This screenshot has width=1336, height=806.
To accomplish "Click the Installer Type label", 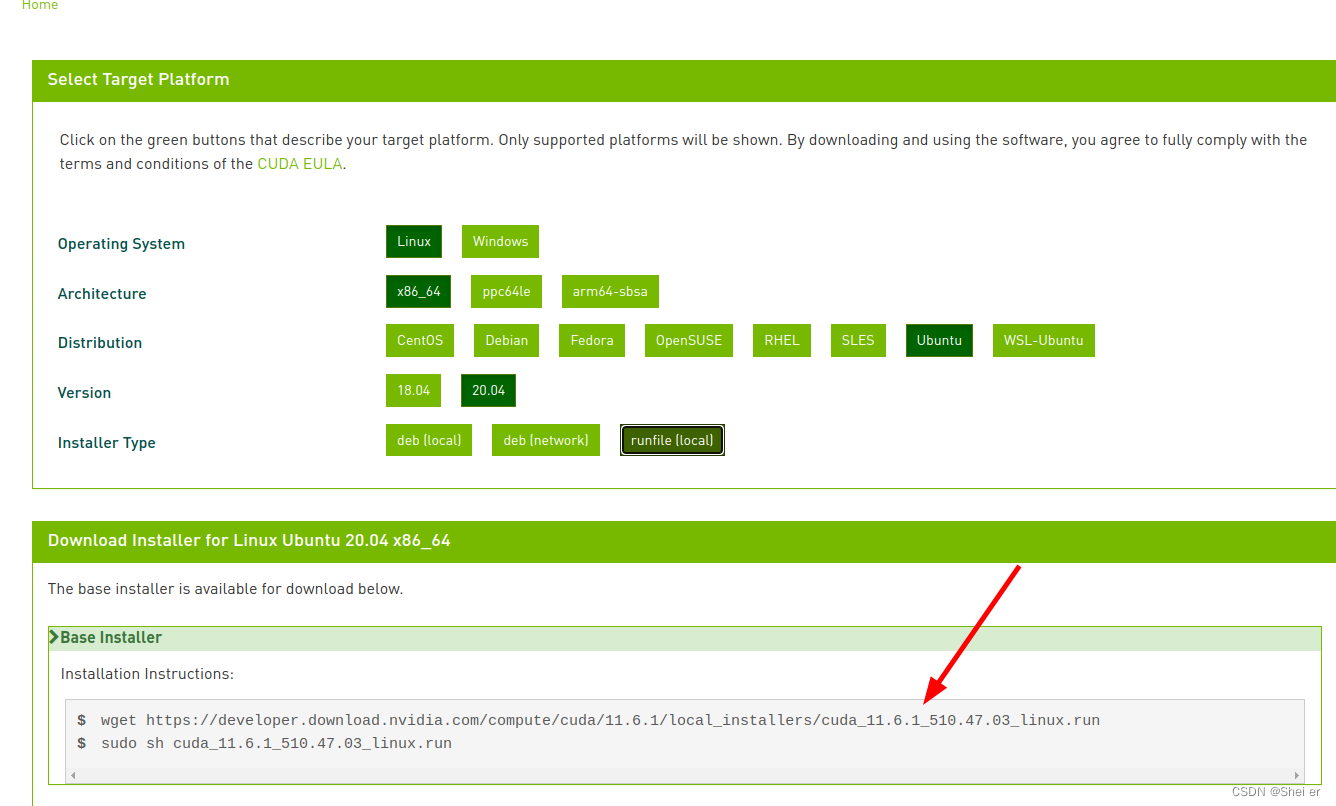I will pos(107,443).
